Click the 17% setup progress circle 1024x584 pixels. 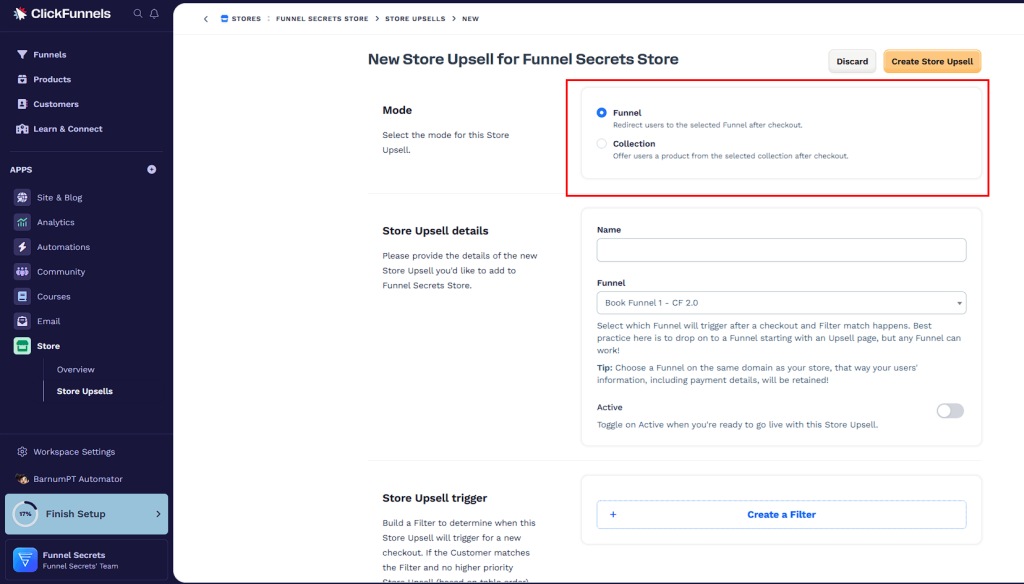pos(25,514)
